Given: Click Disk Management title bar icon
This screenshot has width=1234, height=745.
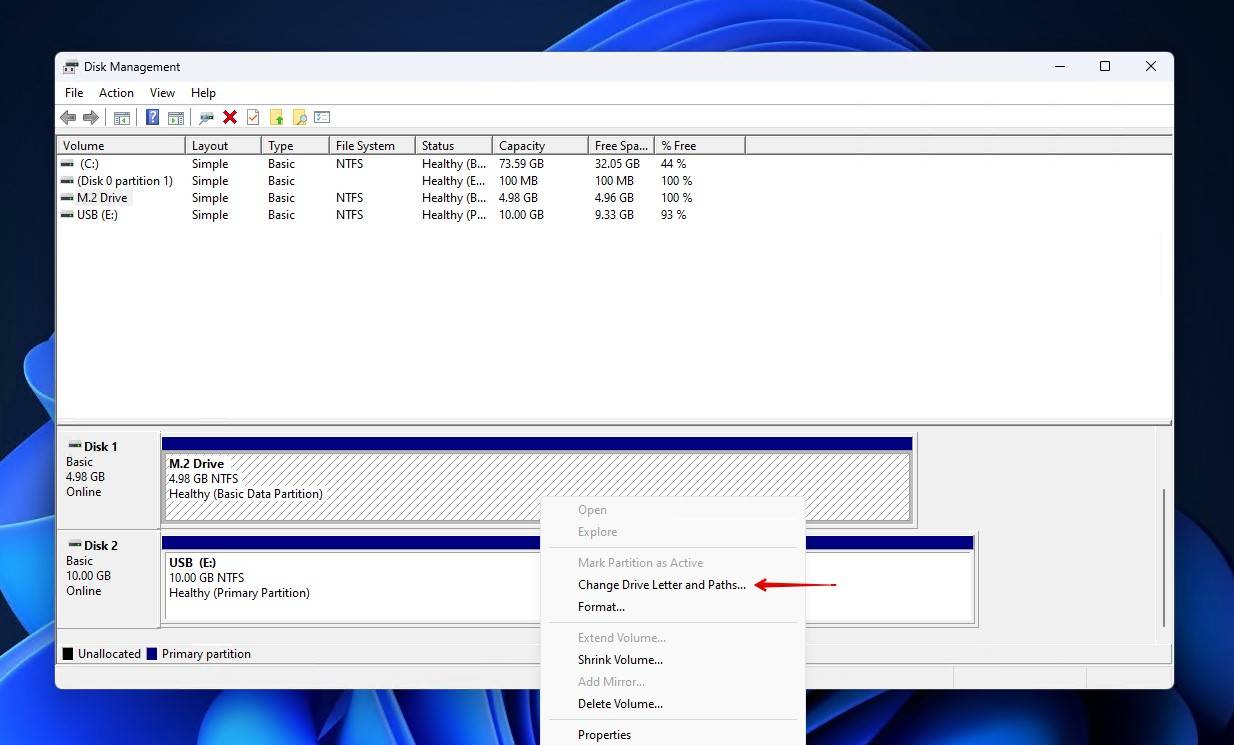Looking at the screenshot, I should tap(71, 67).
